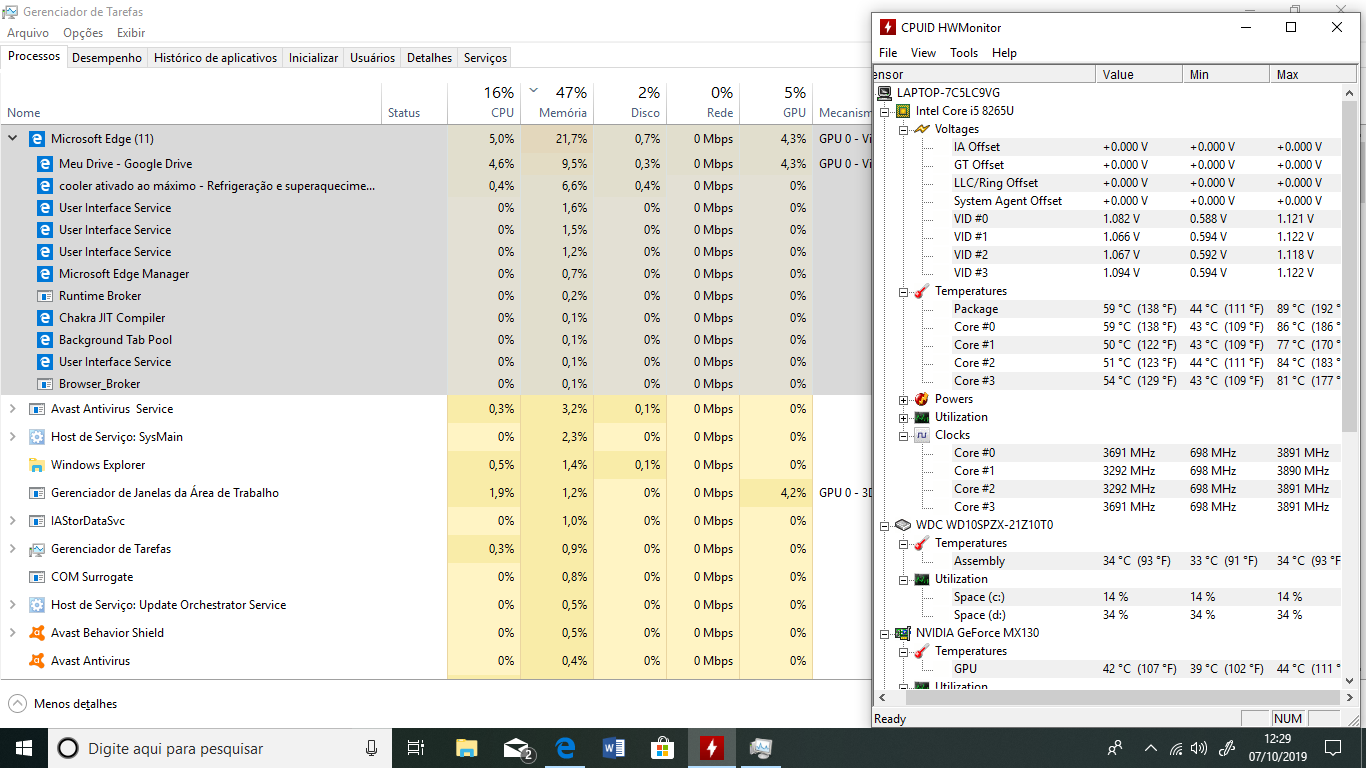1366x768 pixels.
Task: Open Microsoft Edge from the taskbar
Action: point(565,748)
